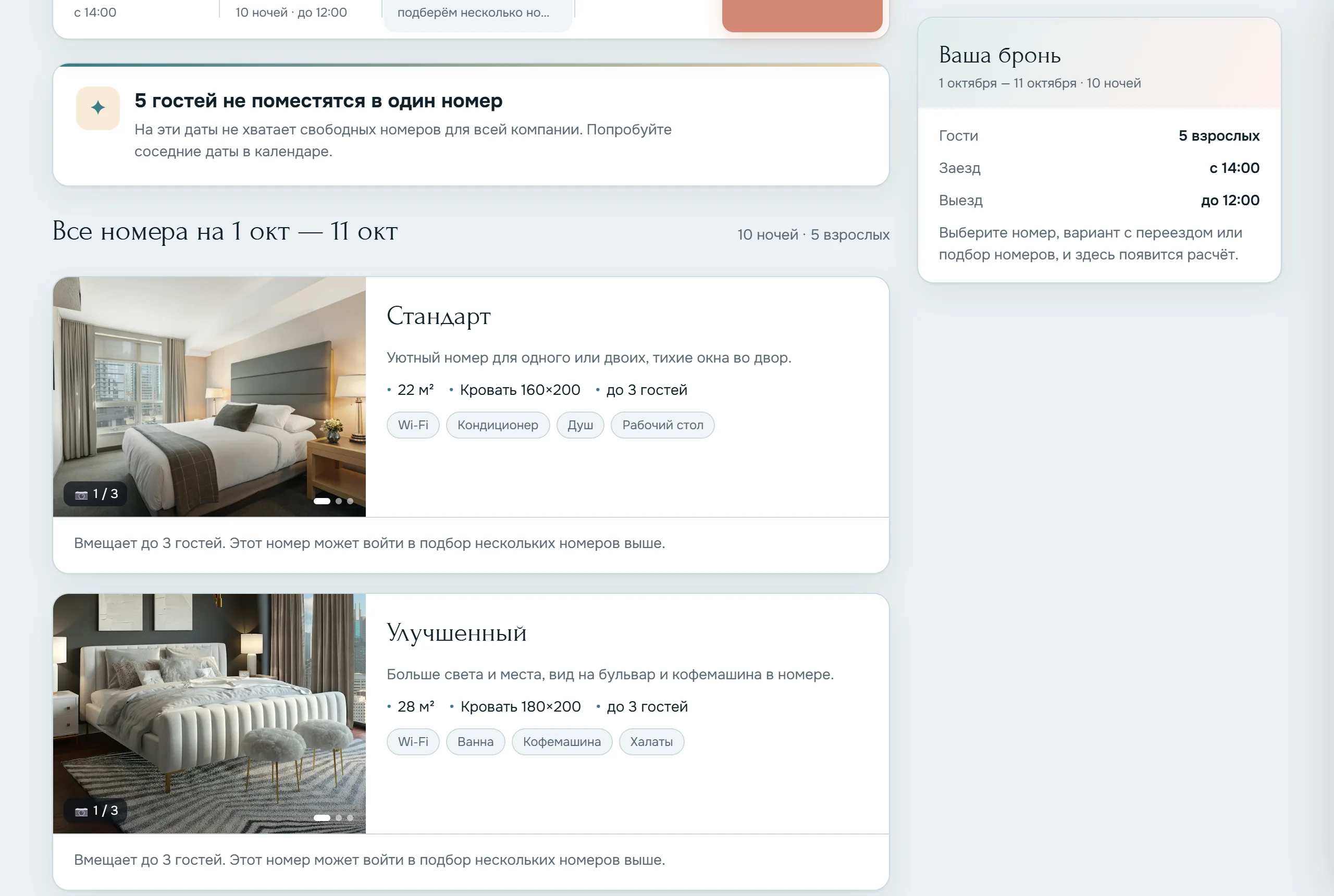Click the '5 взрослых' guests value
This screenshot has width=1334, height=896.
[x=1218, y=136]
